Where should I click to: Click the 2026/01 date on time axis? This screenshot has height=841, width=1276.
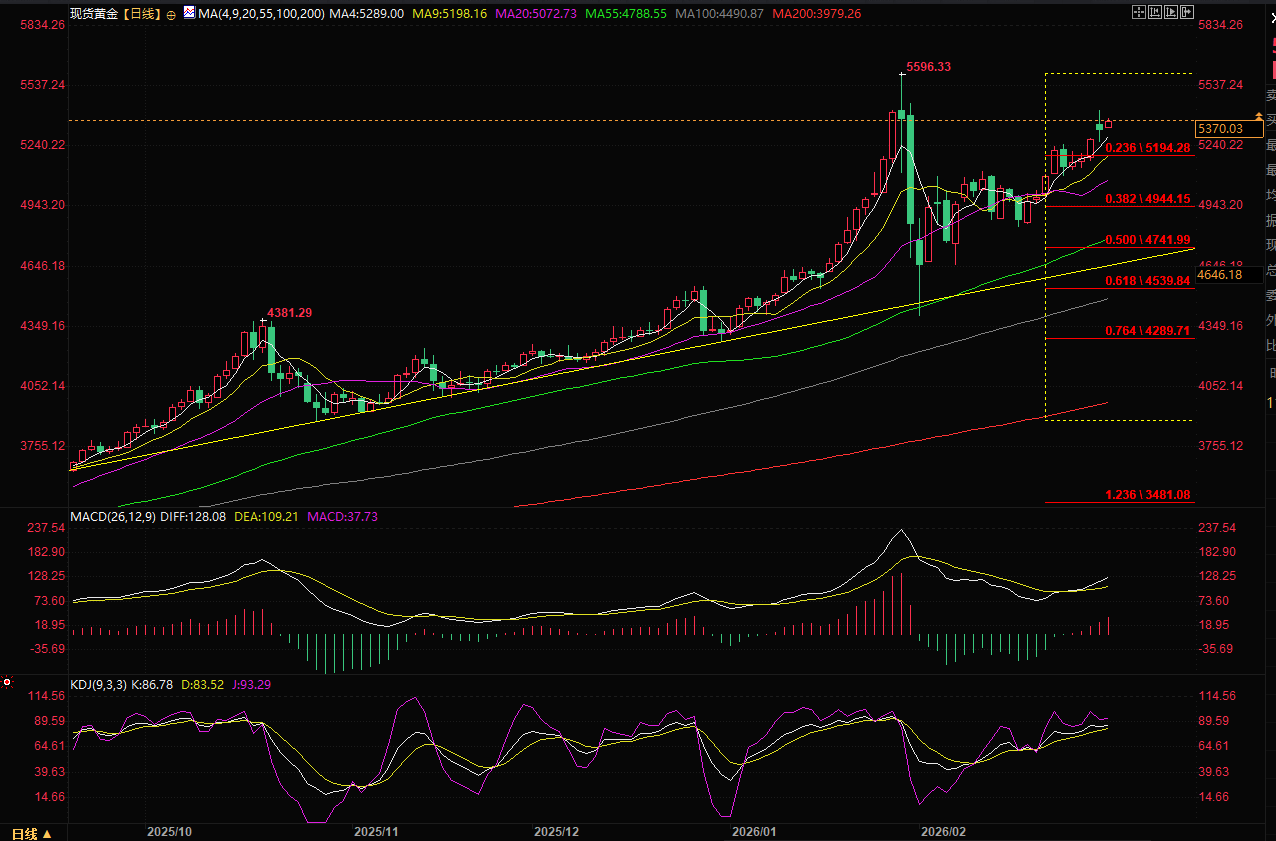(x=754, y=832)
